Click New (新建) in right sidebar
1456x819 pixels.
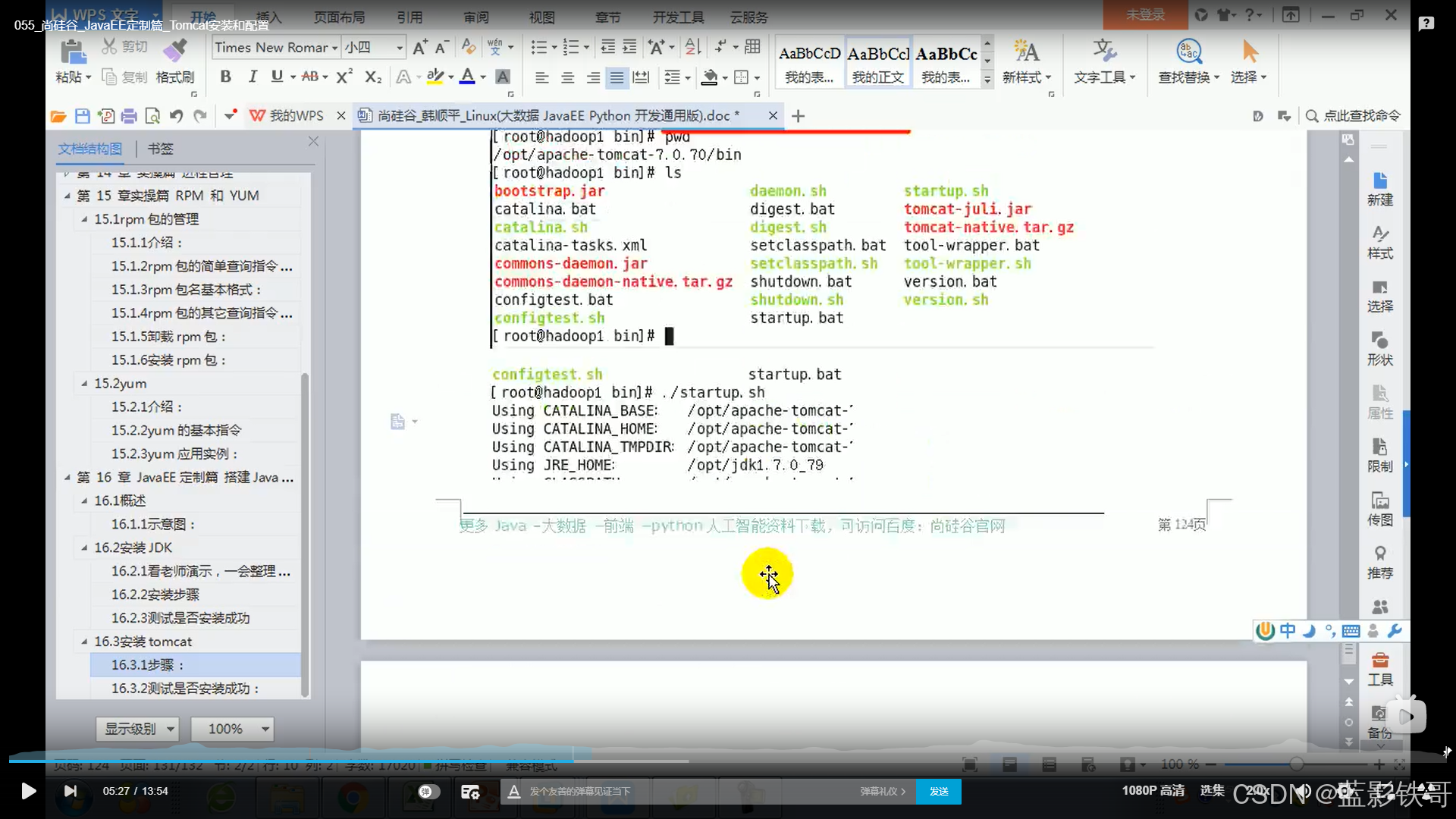point(1379,190)
